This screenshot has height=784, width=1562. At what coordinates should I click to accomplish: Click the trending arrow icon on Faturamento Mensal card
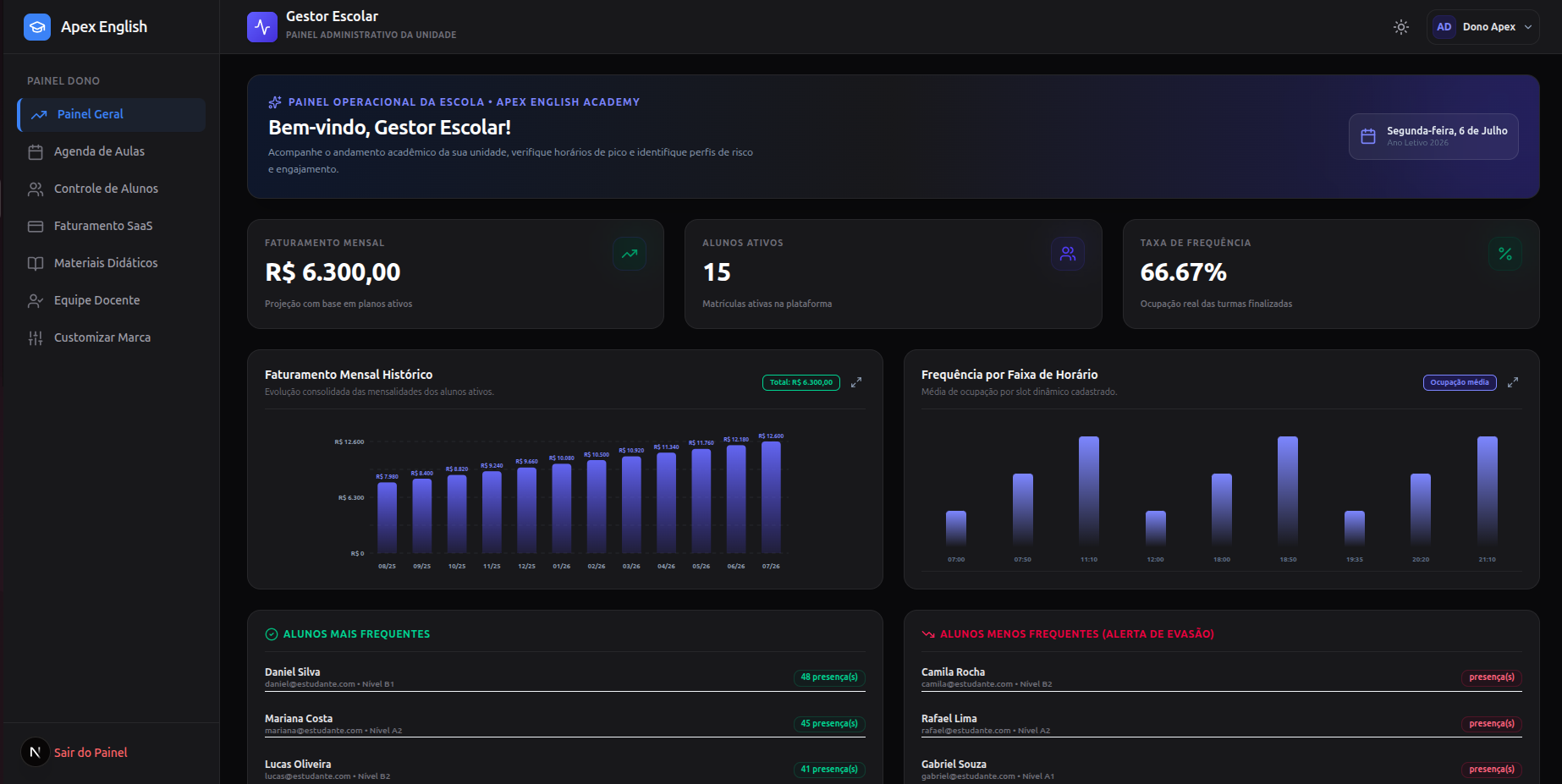tap(630, 254)
